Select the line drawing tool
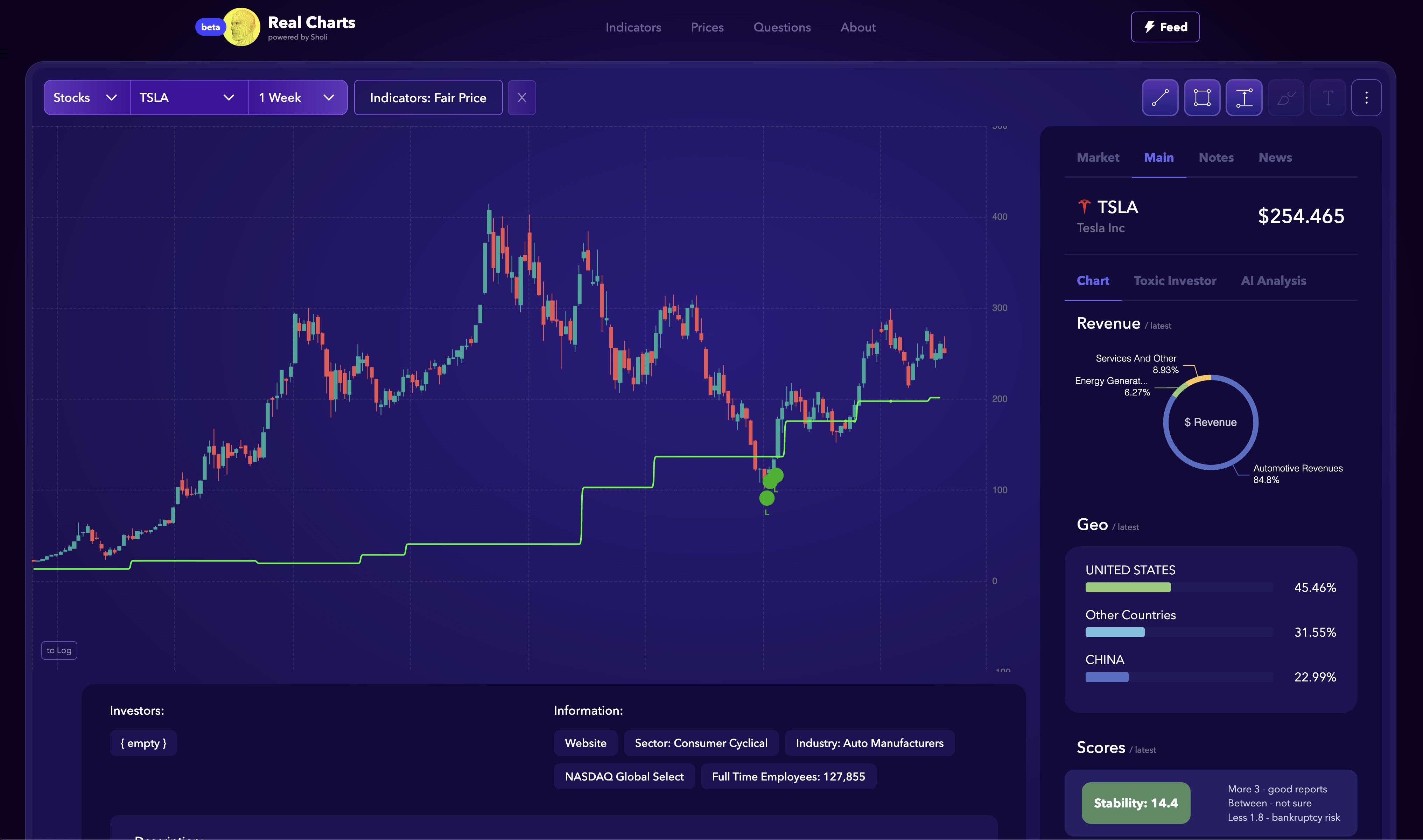1423x840 pixels. coord(1160,98)
